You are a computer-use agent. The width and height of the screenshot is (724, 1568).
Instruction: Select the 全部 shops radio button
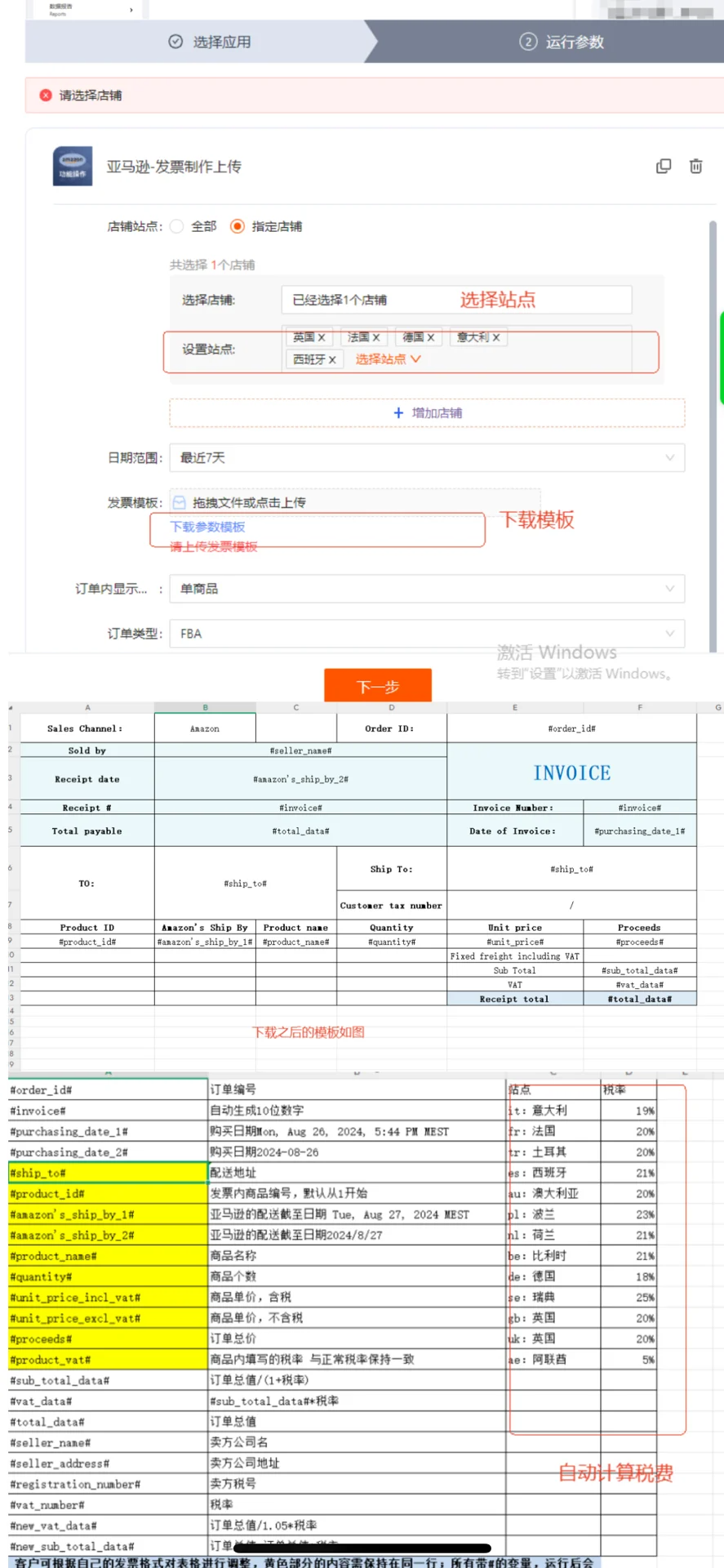tap(176, 226)
